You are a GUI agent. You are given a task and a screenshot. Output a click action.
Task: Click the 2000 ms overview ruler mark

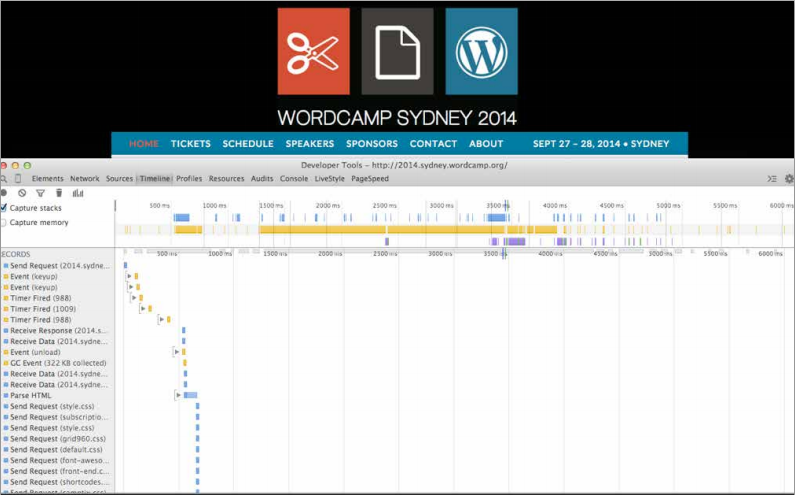pyautogui.click(x=328, y=205)
